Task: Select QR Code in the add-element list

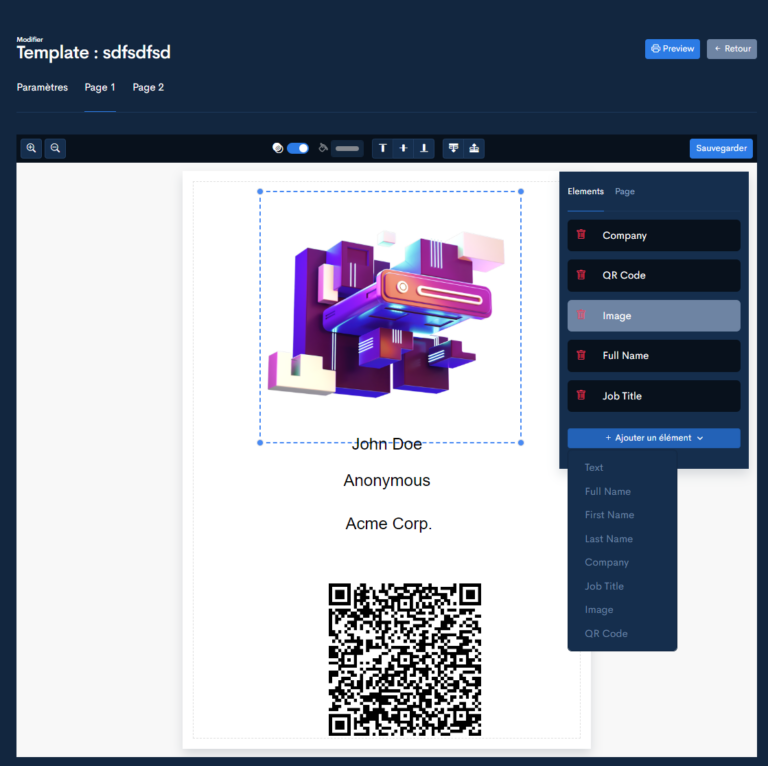Action: pos(606,634)
